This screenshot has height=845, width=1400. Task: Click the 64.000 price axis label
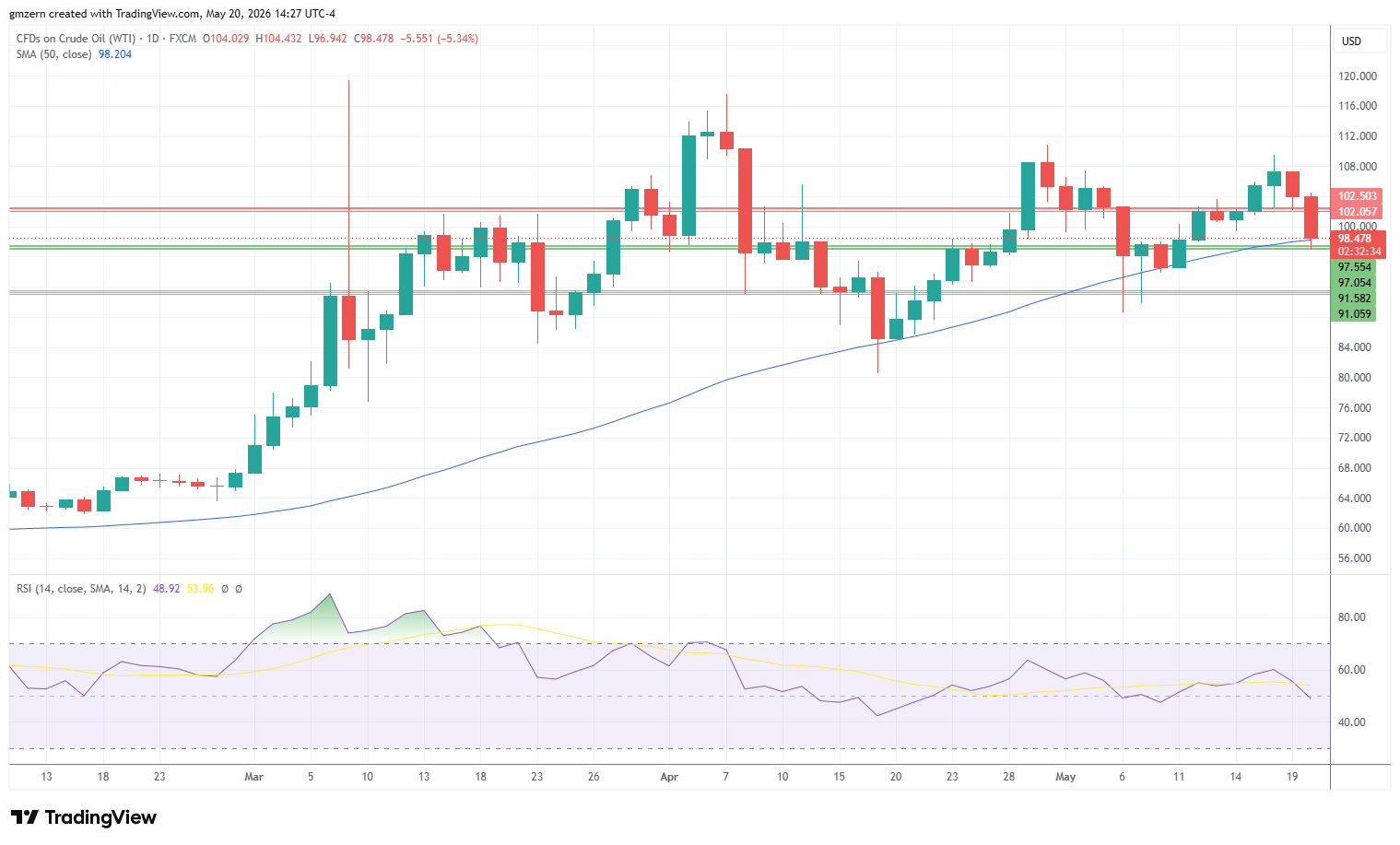tap(1355, 499)
